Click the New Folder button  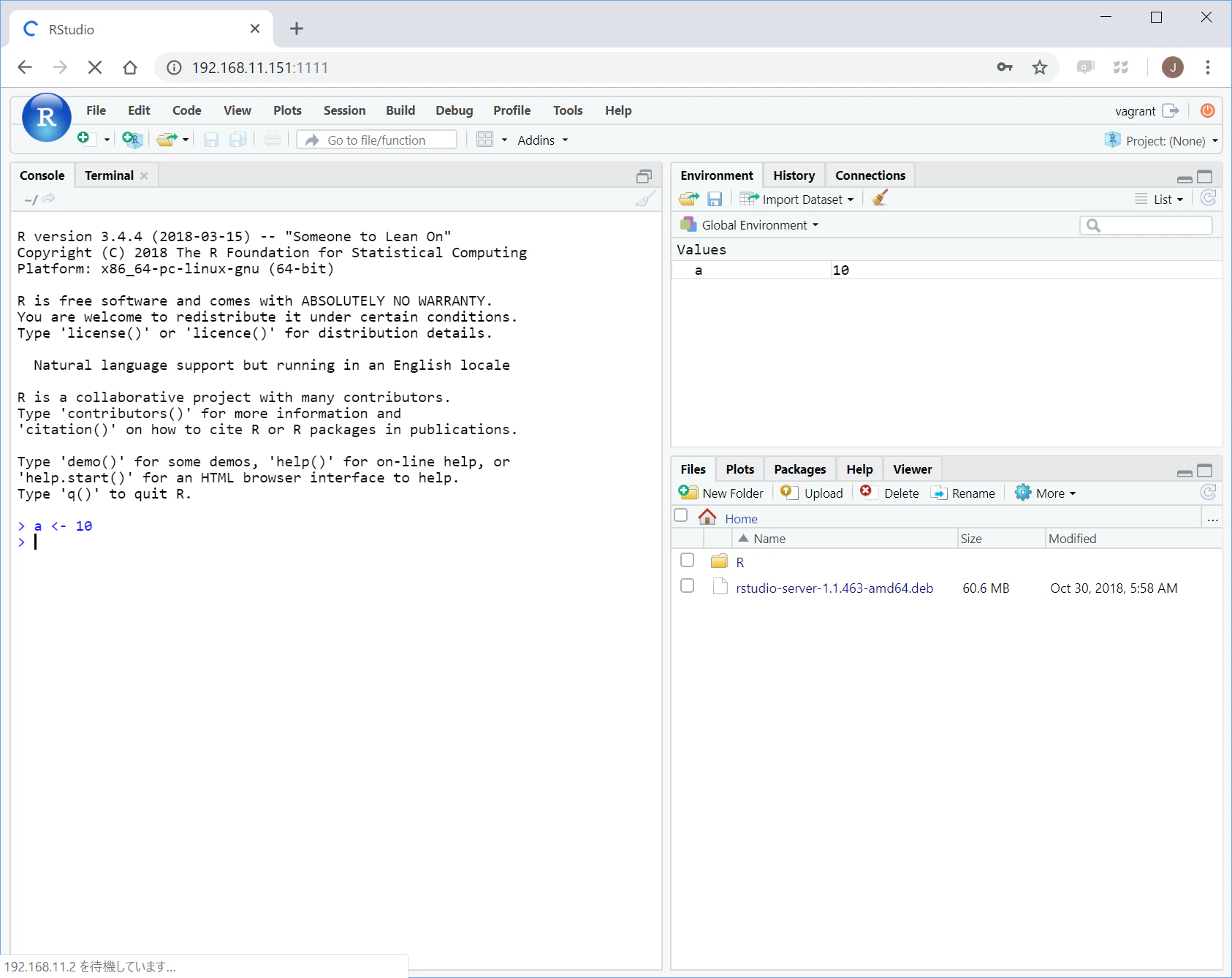[721, 493]
